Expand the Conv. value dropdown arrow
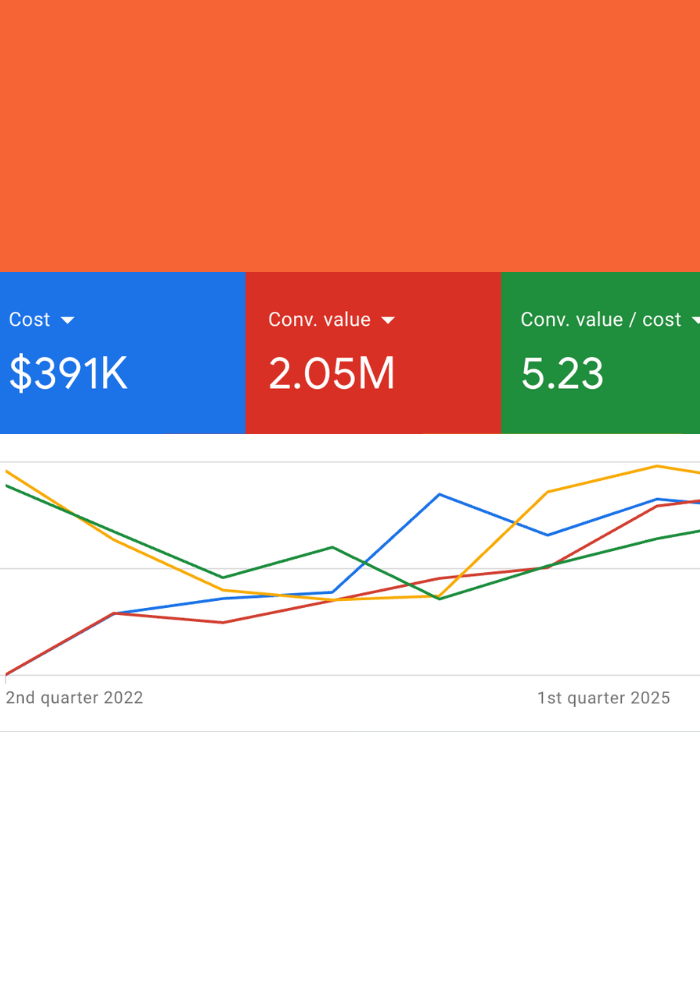 388,320
